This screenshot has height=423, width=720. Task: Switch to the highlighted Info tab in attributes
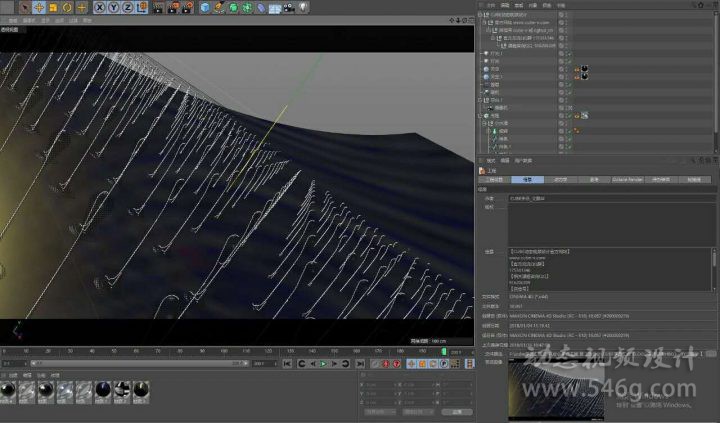[527, 180]
